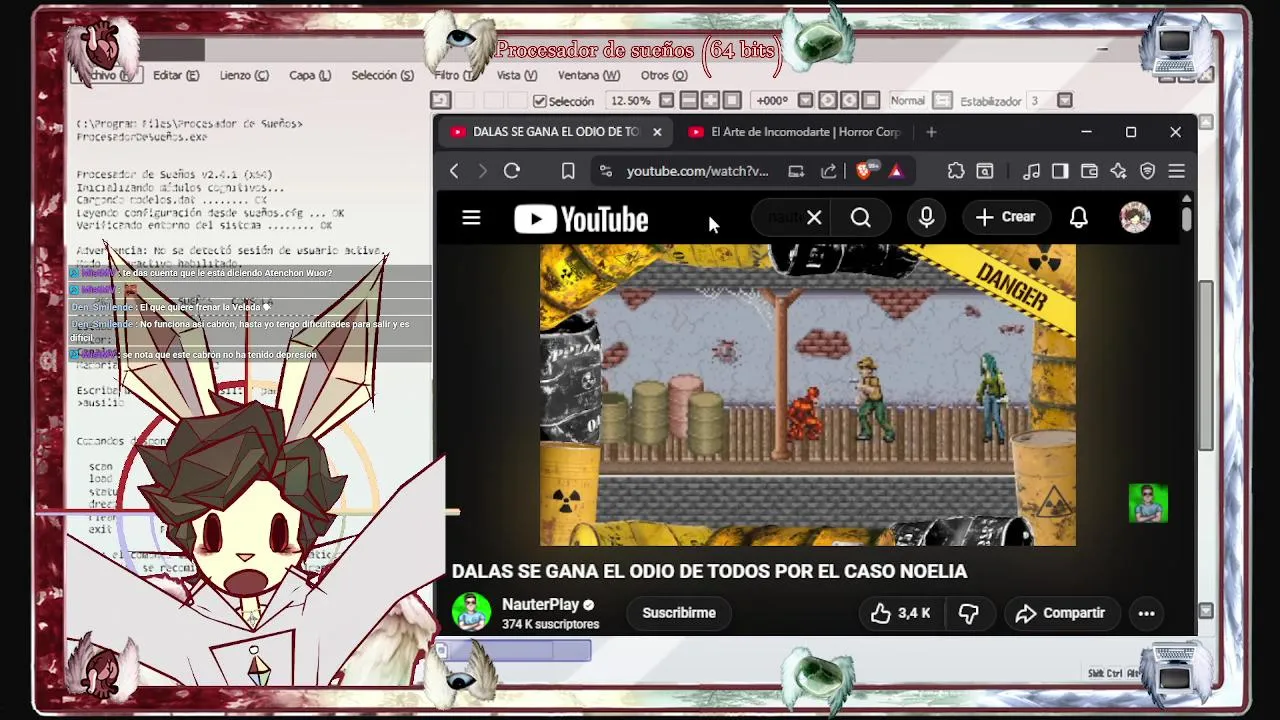
Task: Expand the +000° rotation dropdown
Action: [x=806, y=101]
